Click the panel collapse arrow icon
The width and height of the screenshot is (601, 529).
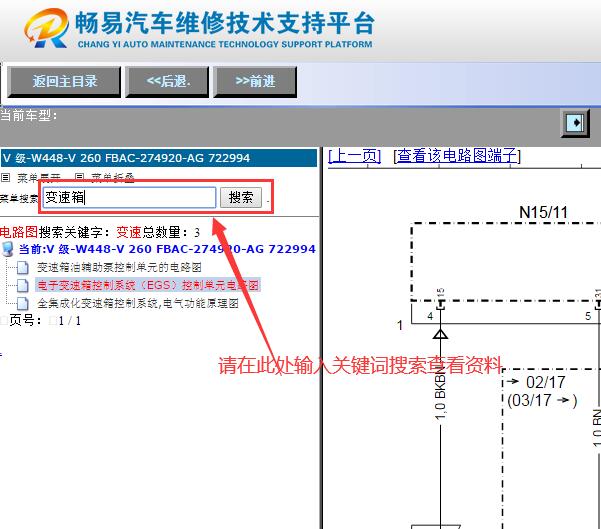(575, 123)
